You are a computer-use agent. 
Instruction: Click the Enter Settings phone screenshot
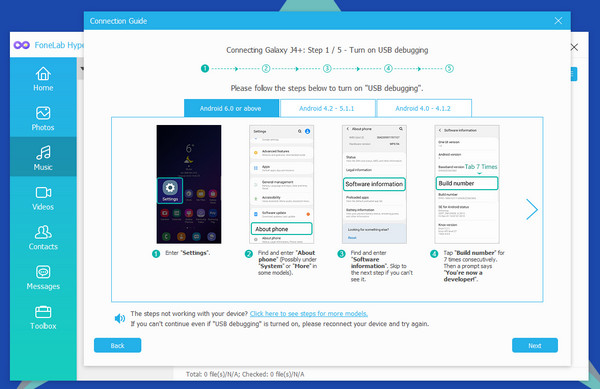click(189, 184)
